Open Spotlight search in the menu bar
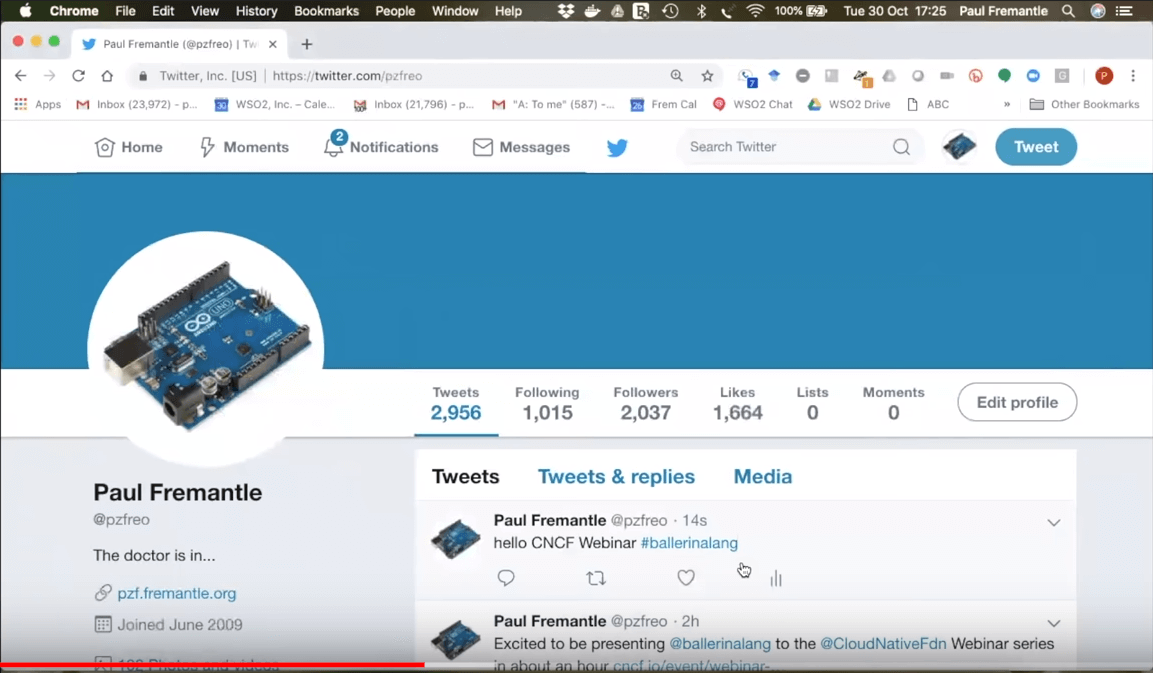 tap(1068, 11)
